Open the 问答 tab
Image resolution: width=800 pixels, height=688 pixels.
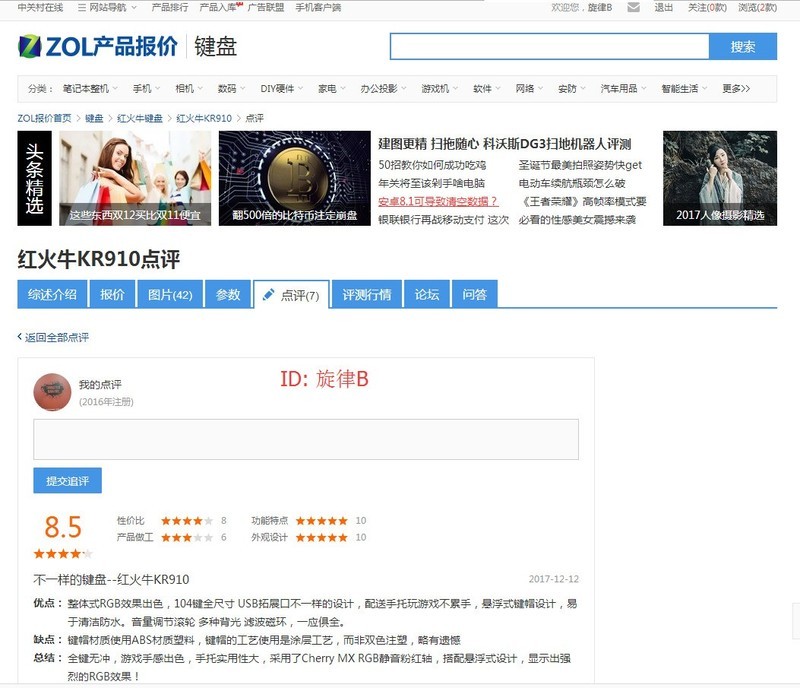pos(474,294)
